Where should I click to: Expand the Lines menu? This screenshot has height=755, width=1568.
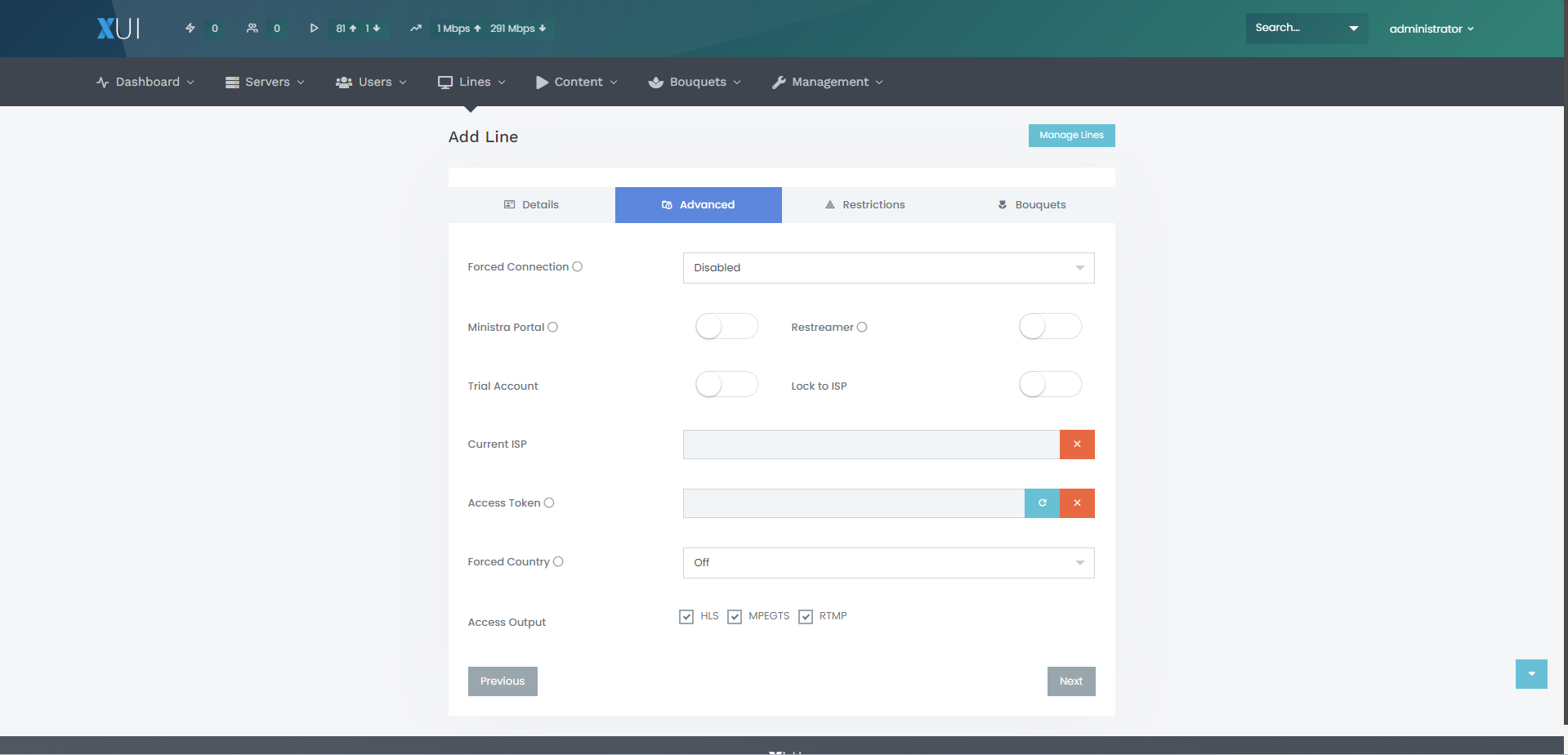pyautogui.click(x=471, y=82)
